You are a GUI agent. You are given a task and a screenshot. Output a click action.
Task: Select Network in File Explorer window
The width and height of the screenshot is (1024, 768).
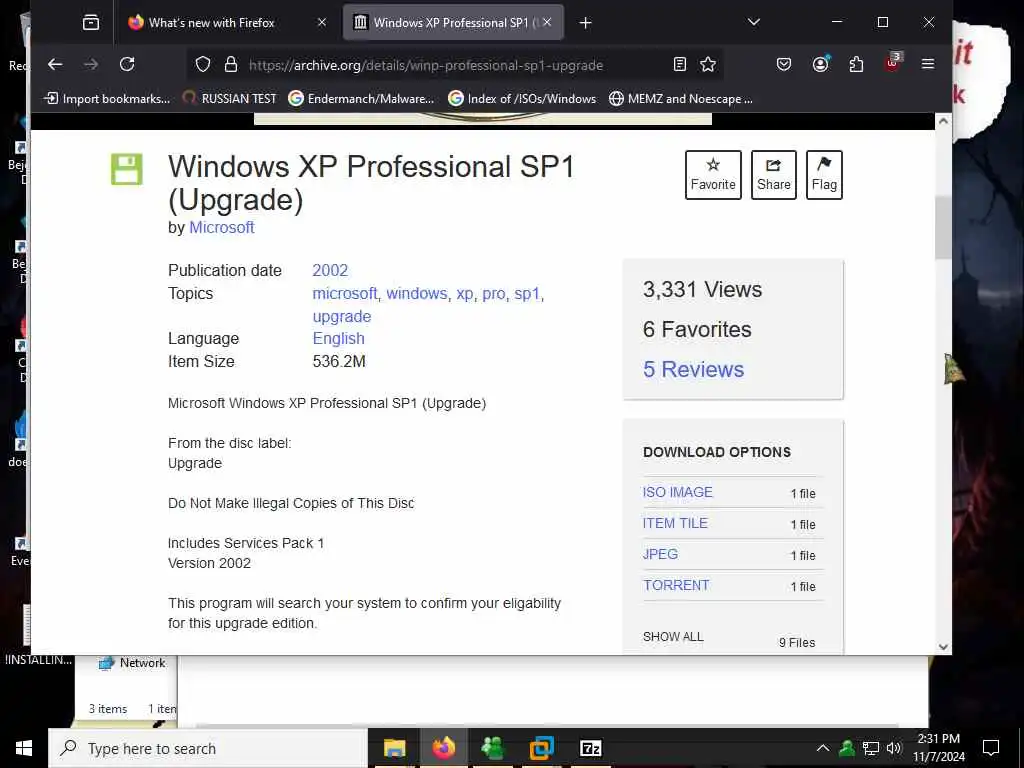tap(133, 663)
